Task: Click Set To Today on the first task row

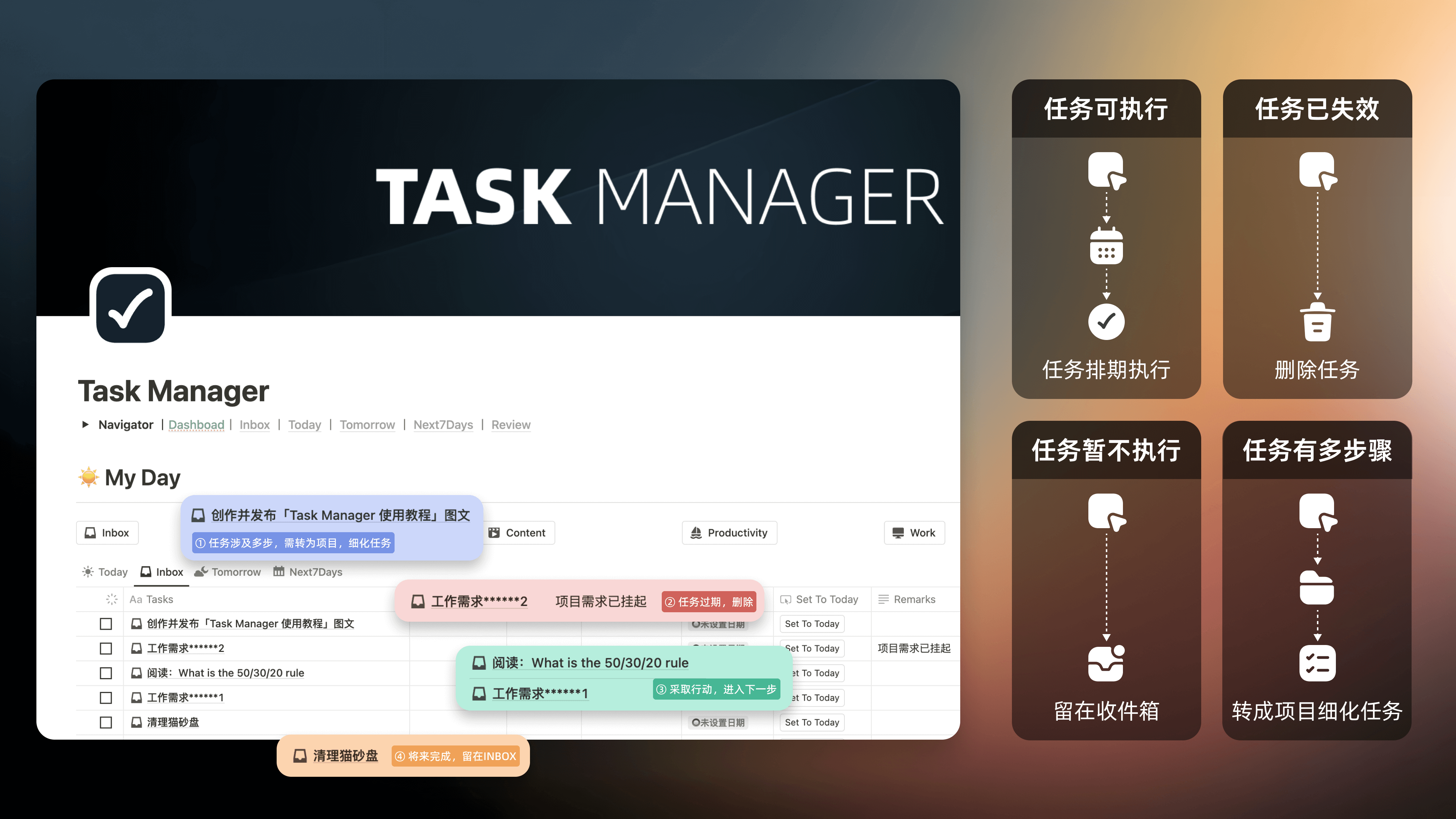Action: coord(812,624)
